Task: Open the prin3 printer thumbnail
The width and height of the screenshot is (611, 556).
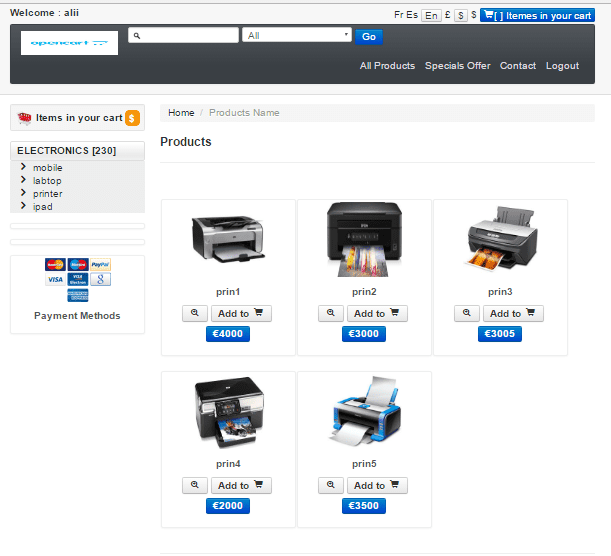Action: [x=500, y=239]
